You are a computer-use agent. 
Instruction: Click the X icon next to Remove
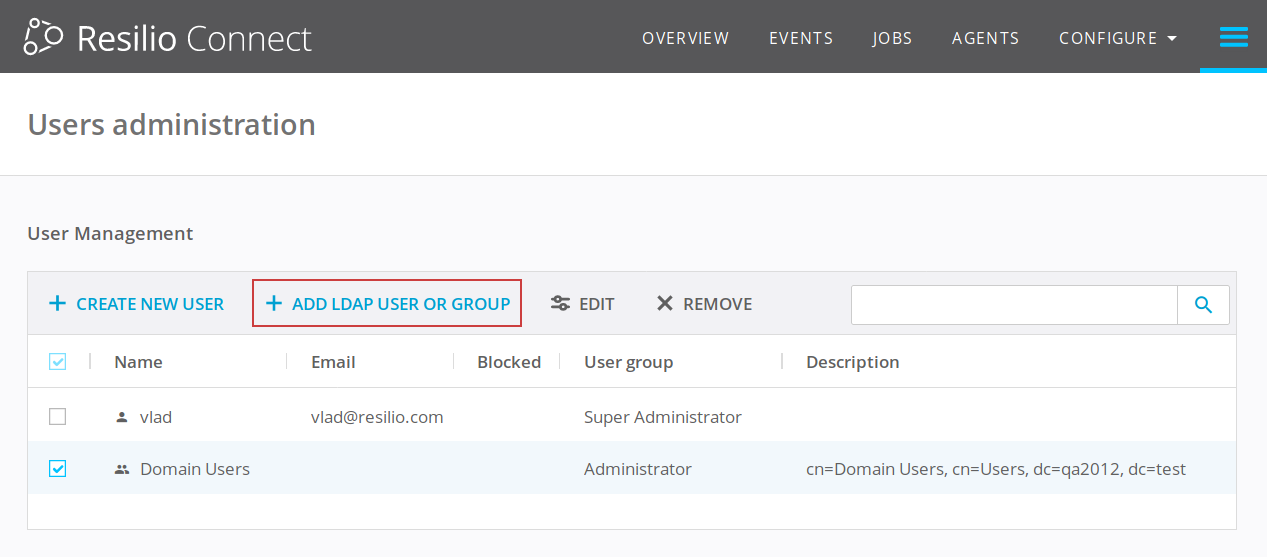(665, 304)
